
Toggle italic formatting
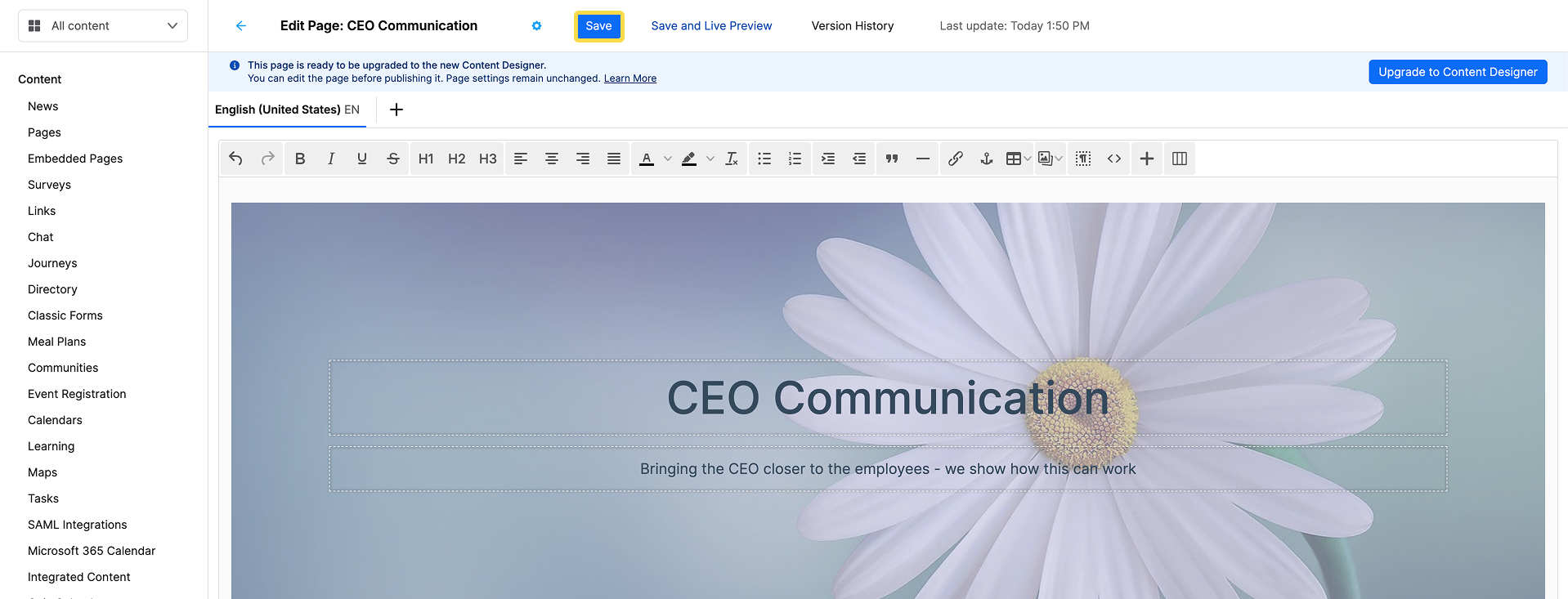[x=331, y=159]
